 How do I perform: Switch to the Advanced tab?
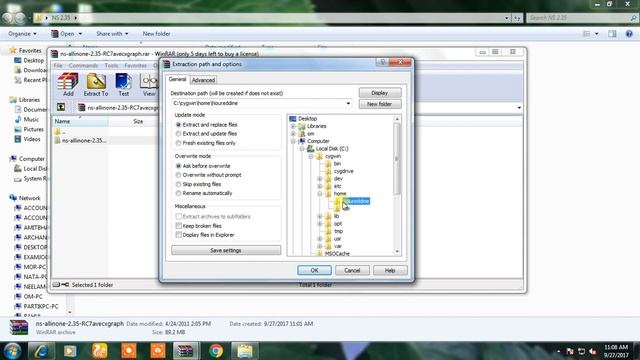(x=203, y=80)
